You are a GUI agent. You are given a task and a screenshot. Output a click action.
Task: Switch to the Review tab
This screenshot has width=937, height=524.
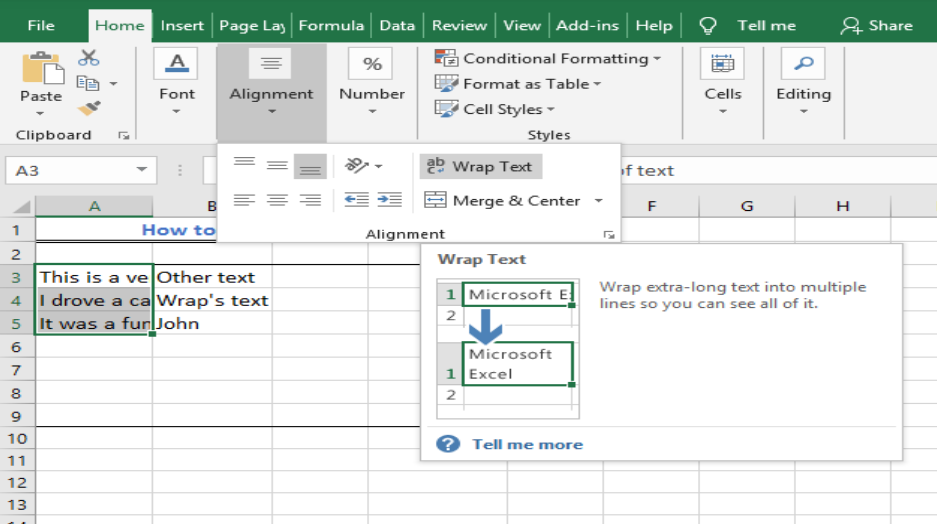pos(459,26)
